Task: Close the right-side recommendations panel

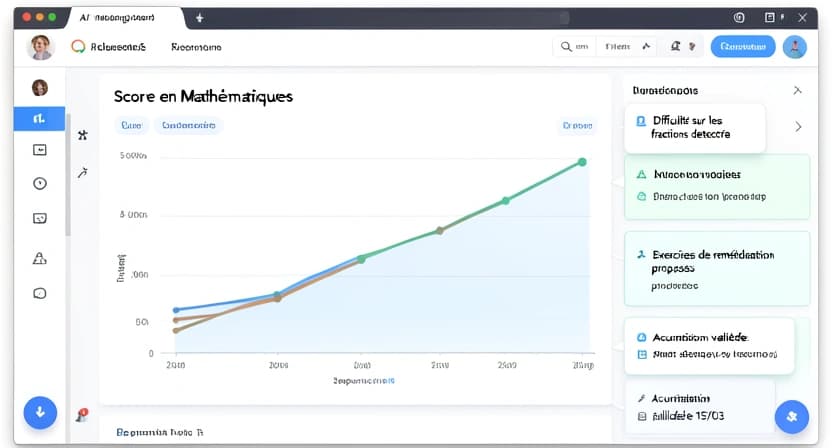Action: pyautogui.click(x=797, y=90)
